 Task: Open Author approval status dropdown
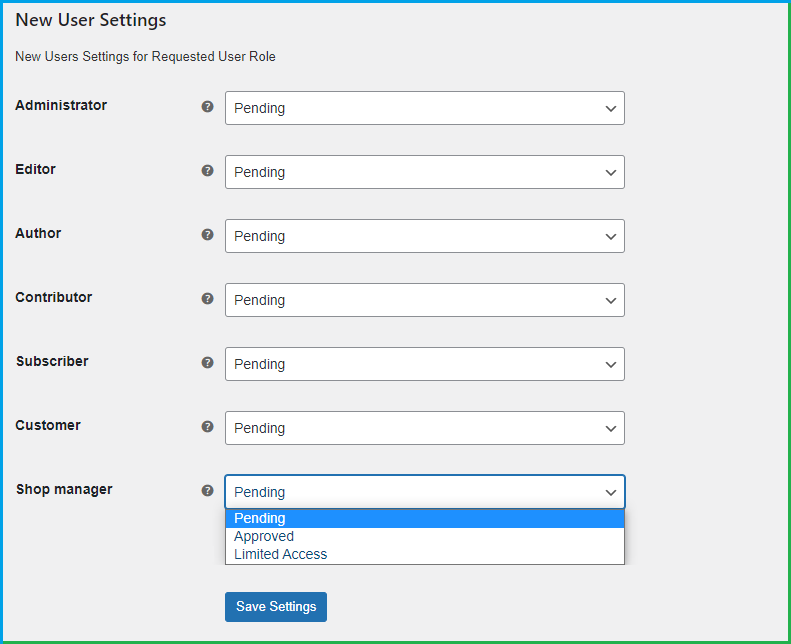click(x=424, y=236)
